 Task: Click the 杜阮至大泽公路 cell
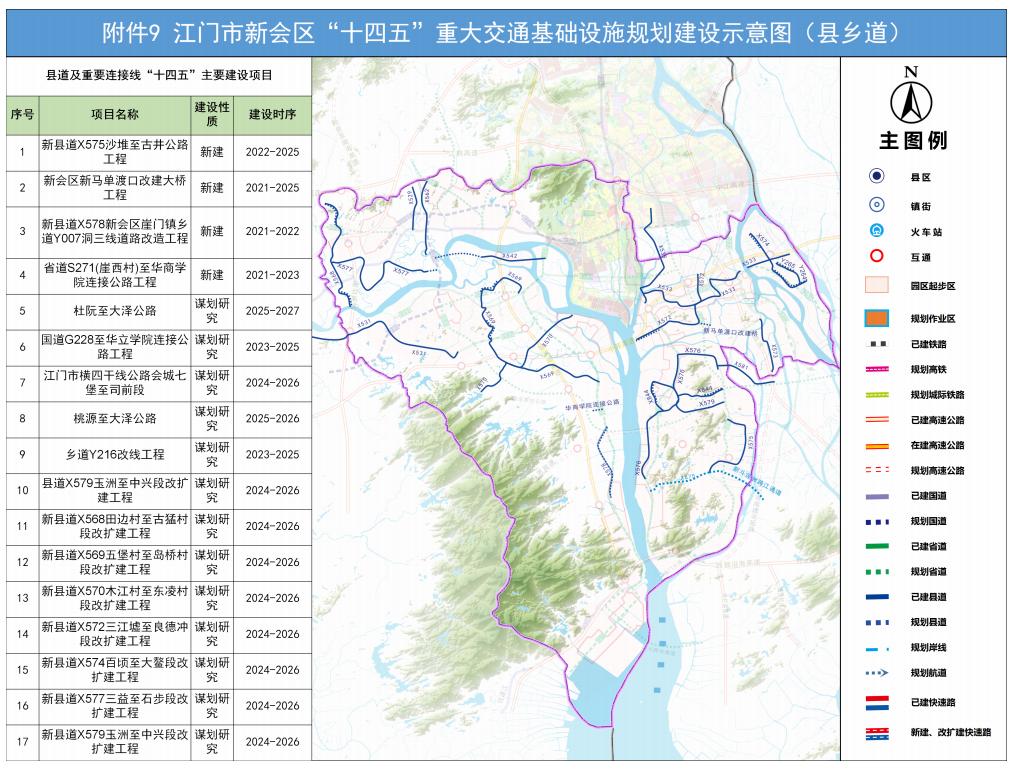(x=115, y=311)
